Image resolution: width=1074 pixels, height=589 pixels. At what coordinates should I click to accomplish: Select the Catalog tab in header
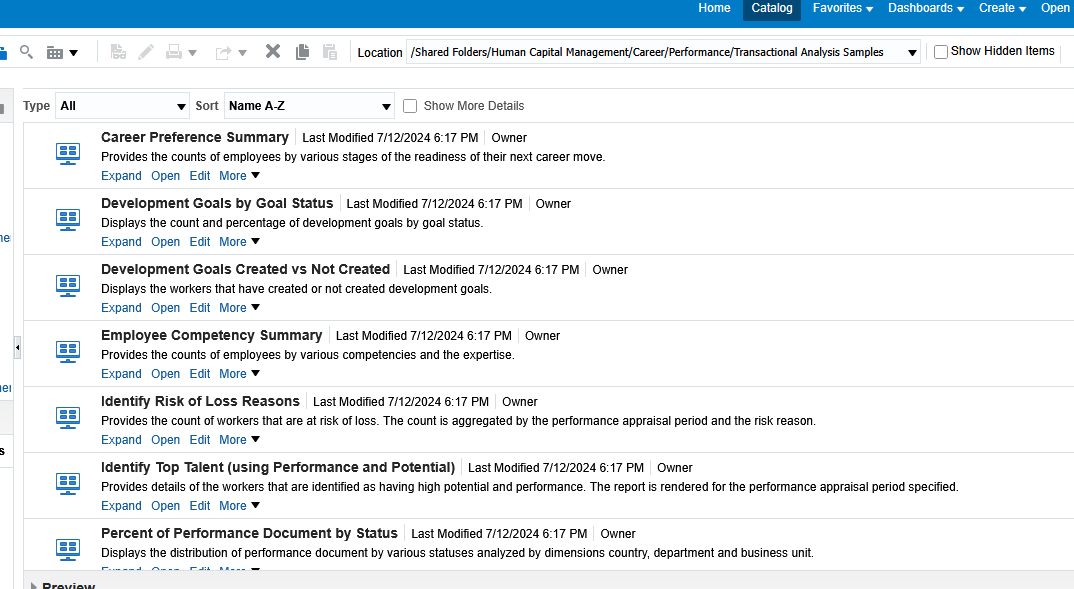[772, 9]
